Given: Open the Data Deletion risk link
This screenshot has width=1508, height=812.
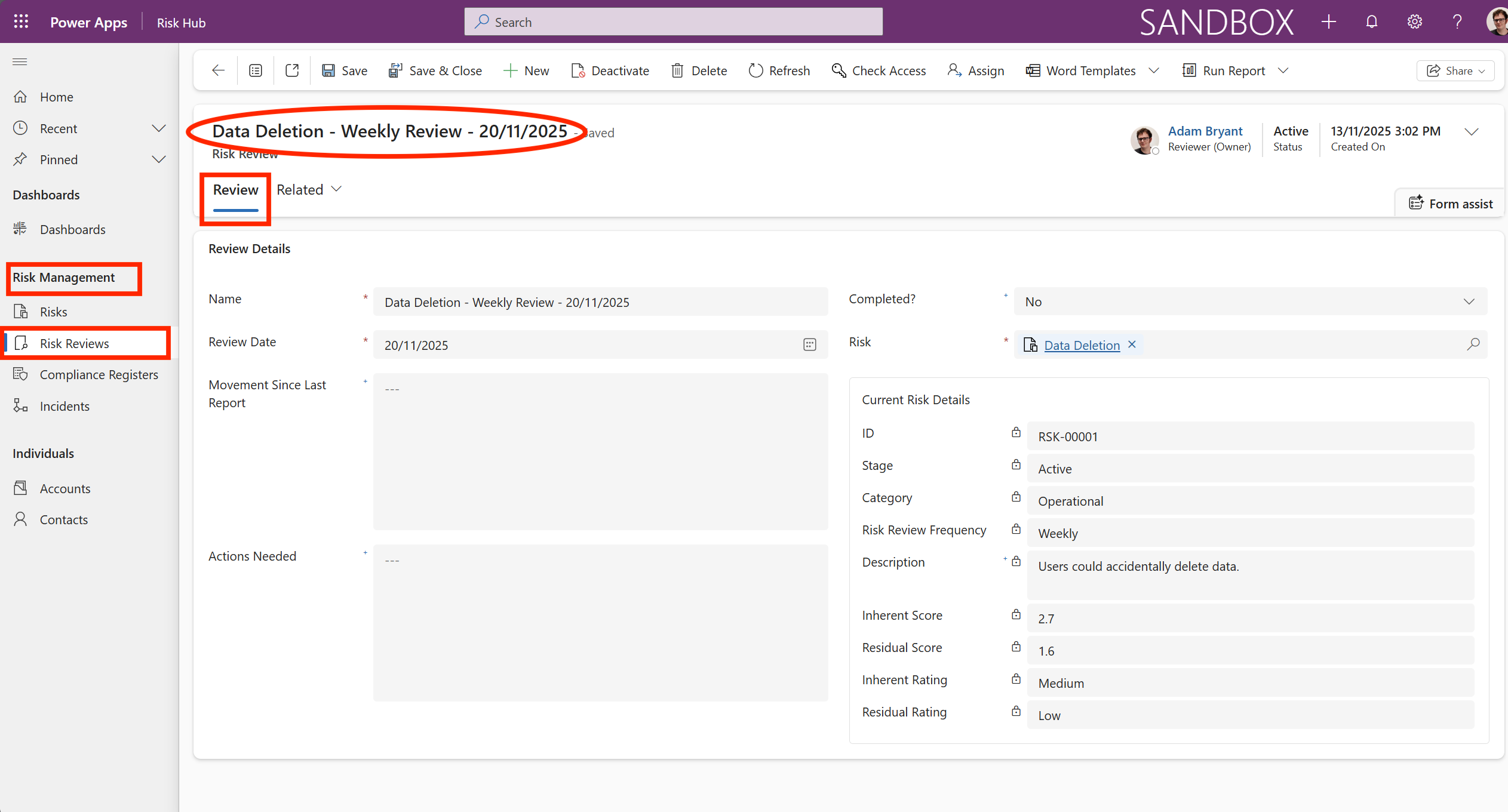Looking at the screenshot, I should pos(1082,345).
